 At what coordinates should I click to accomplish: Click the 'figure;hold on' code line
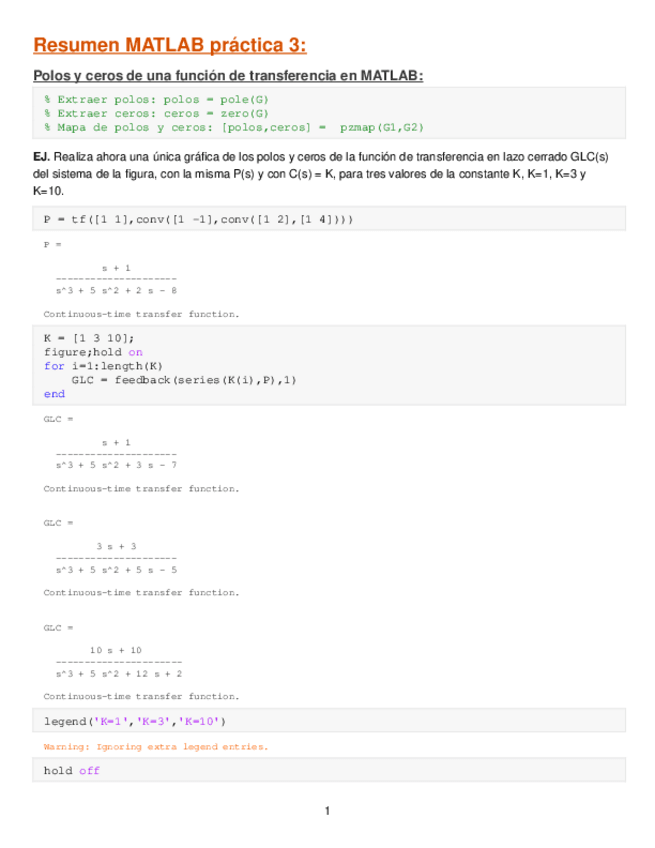point(93,353)
